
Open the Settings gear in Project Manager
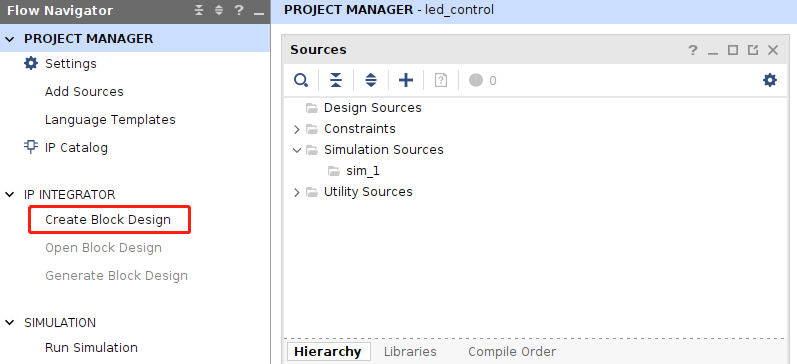pyautogui.click(x=31, y=64)
